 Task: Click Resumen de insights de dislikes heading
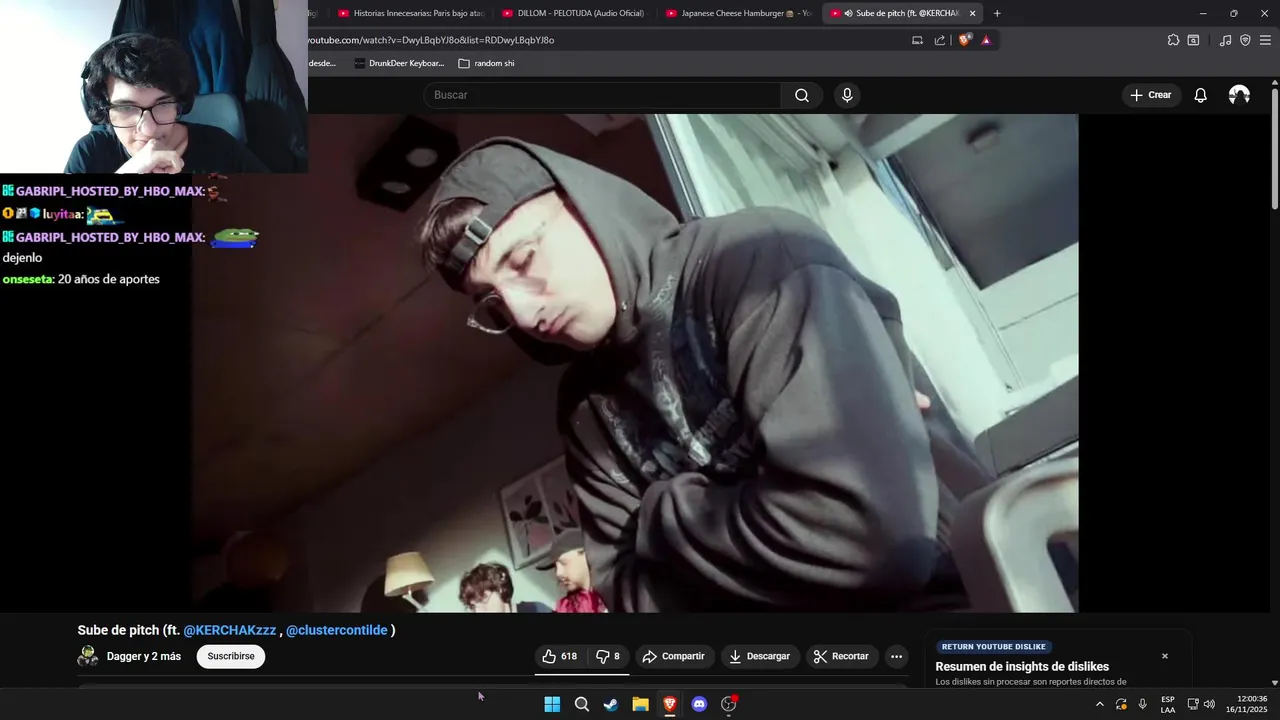click(1022, 667)
